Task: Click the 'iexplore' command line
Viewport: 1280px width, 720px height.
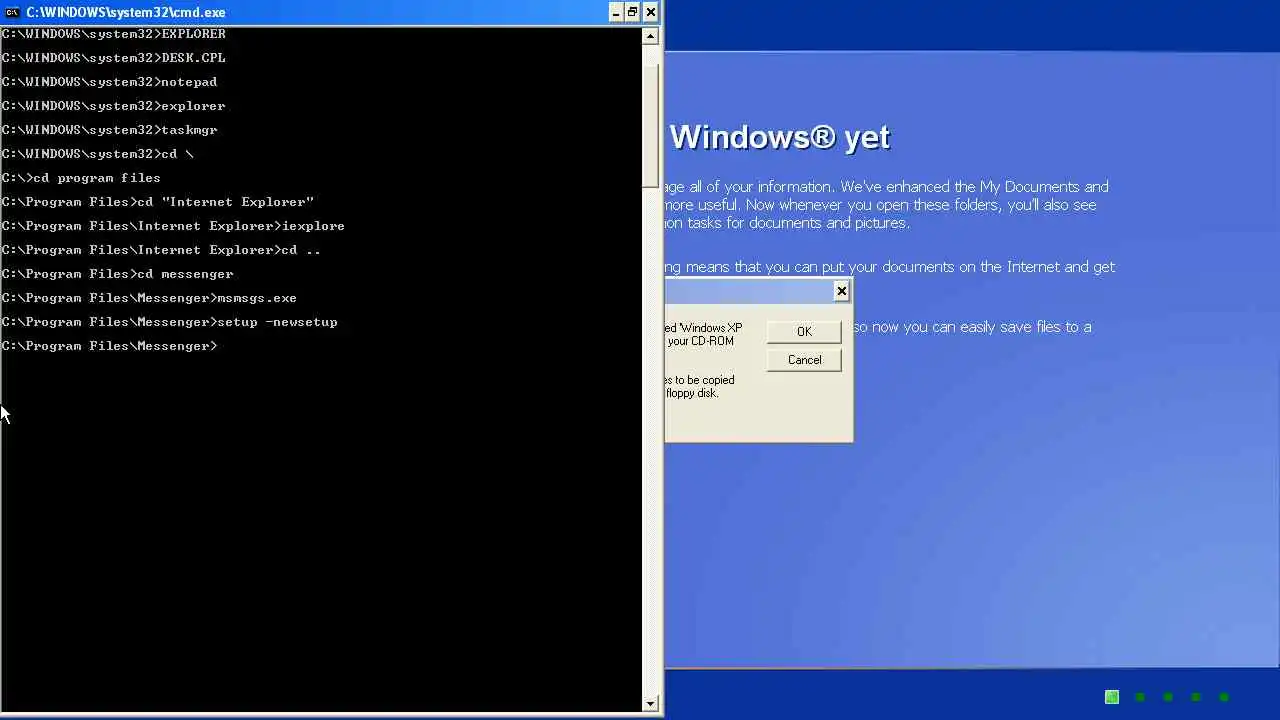Action: pos(173,226)
